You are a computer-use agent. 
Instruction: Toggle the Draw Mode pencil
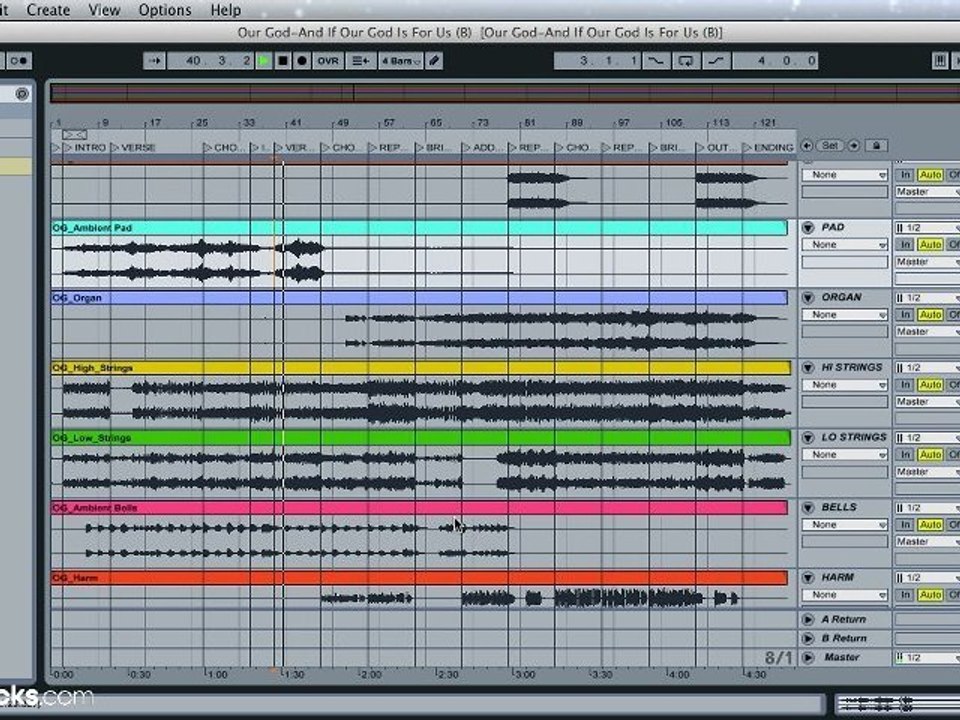point(434,61)
